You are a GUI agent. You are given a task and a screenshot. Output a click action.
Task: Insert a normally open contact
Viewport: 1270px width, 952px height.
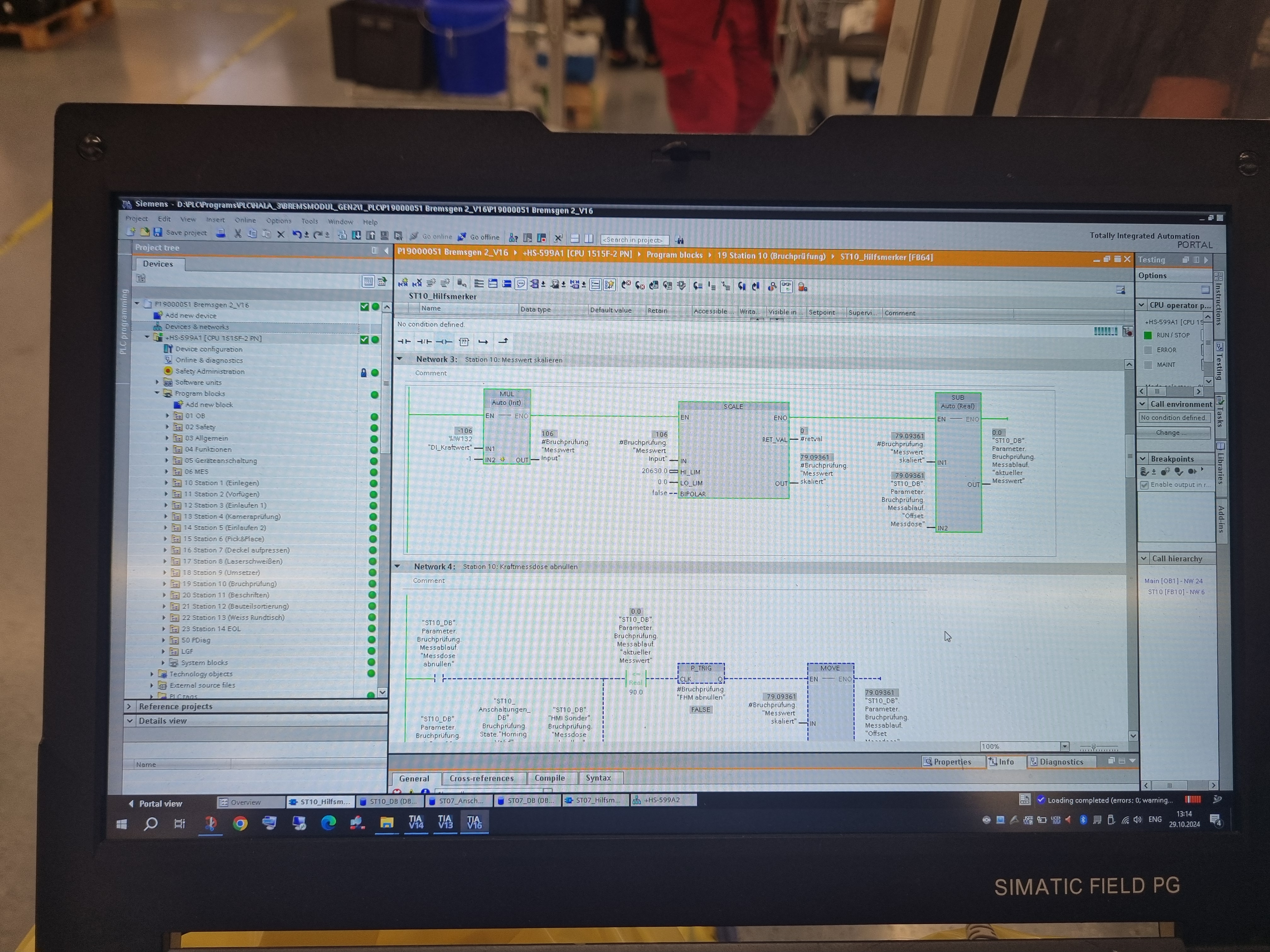click(x=404, y=342)
